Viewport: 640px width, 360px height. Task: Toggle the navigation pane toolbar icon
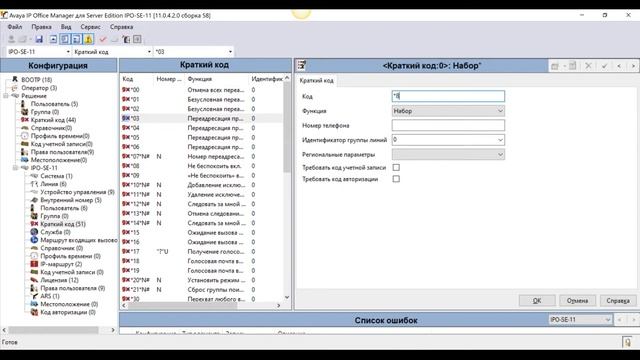64,39
